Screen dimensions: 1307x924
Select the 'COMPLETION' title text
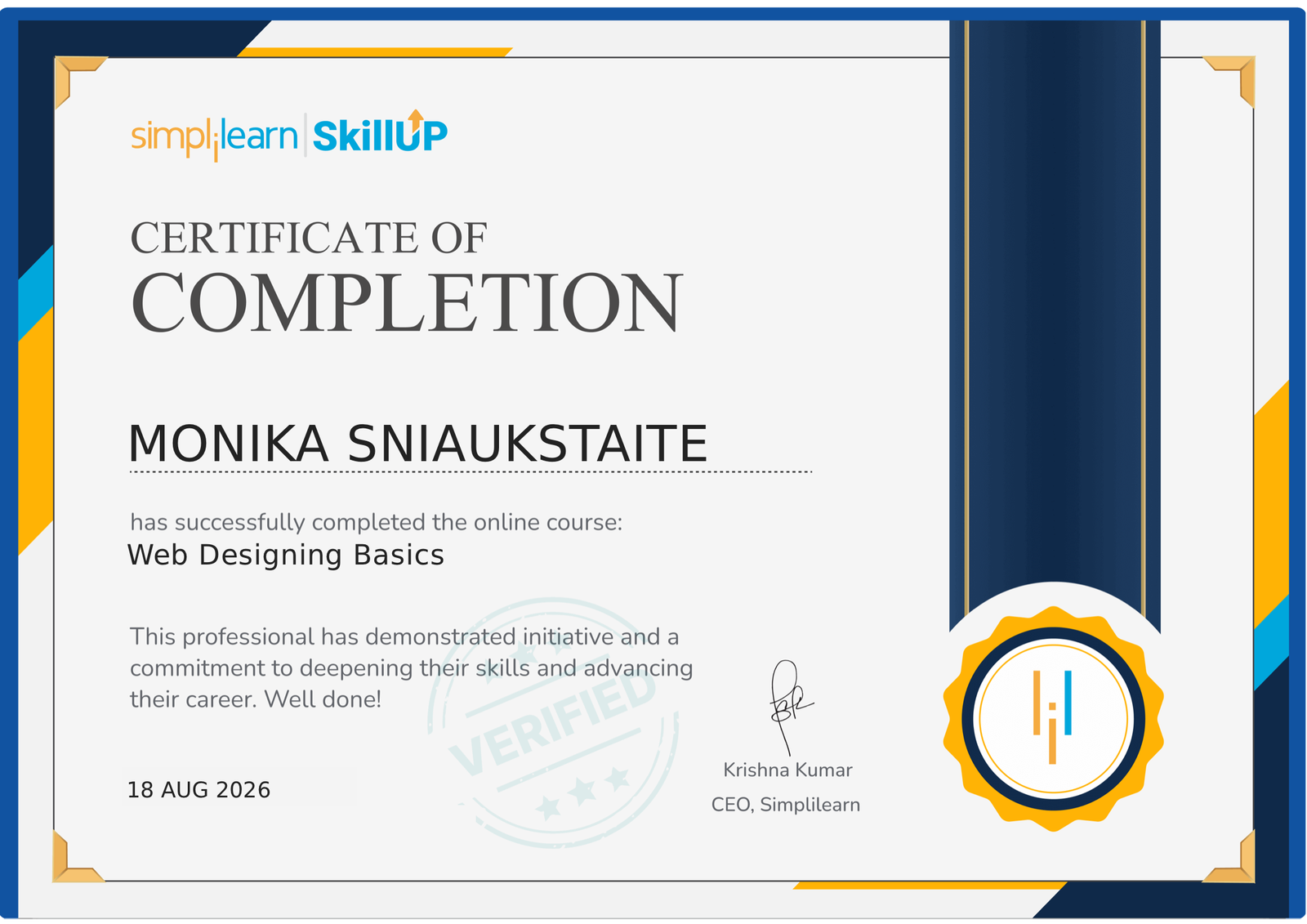pyautogui.click(x=406, y=303)
